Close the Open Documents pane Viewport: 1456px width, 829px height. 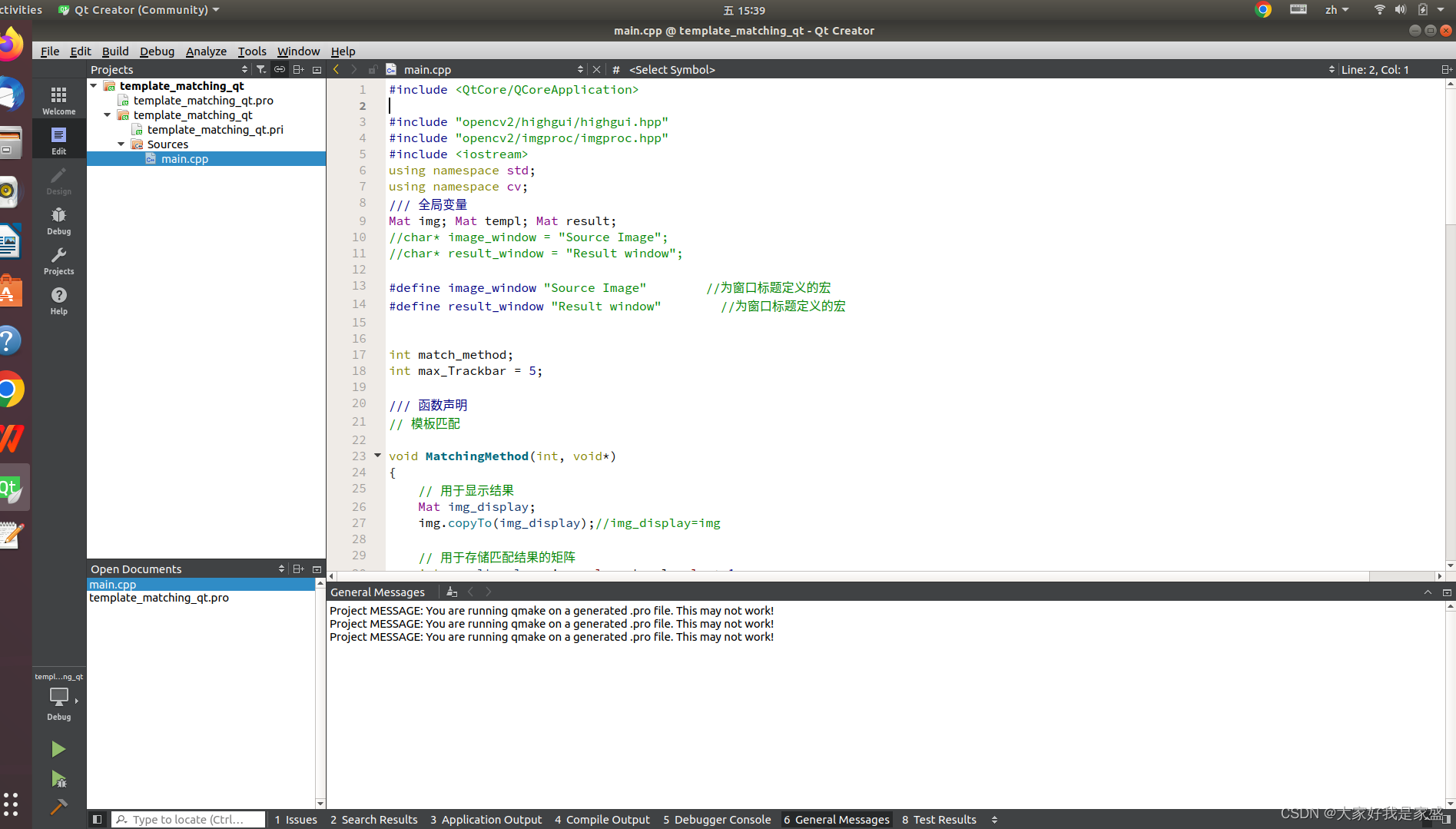tap(317, 569)
